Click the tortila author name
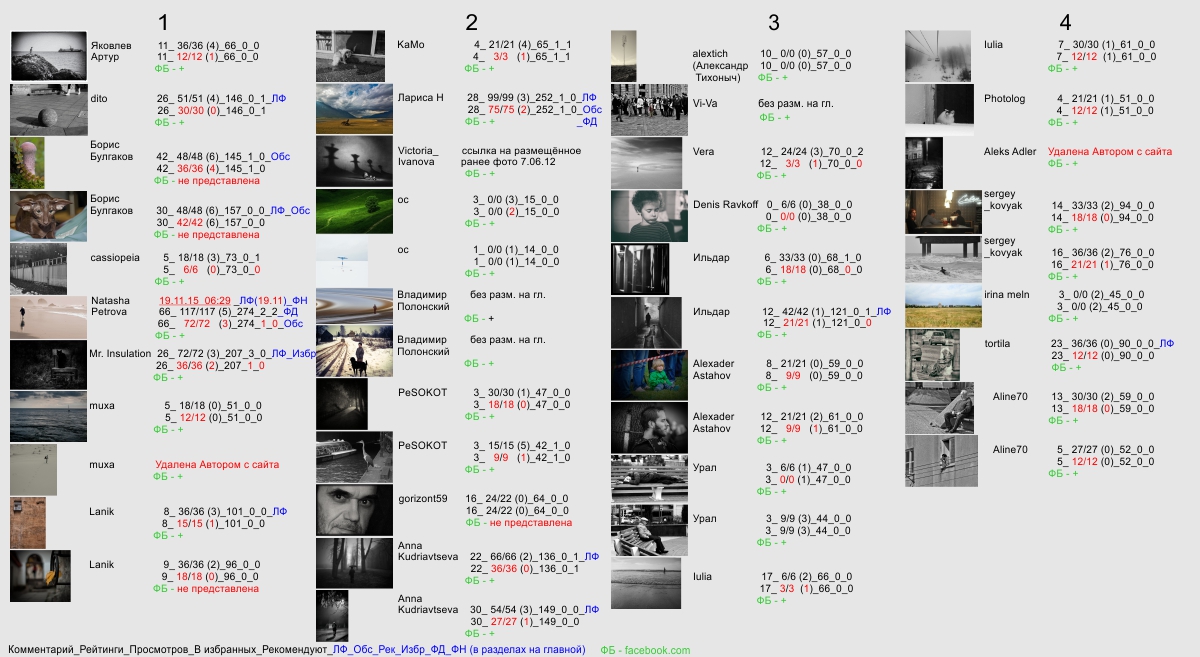Image resolution: width=1200 pixels, height=657 pixels. [x=999, y=344]
